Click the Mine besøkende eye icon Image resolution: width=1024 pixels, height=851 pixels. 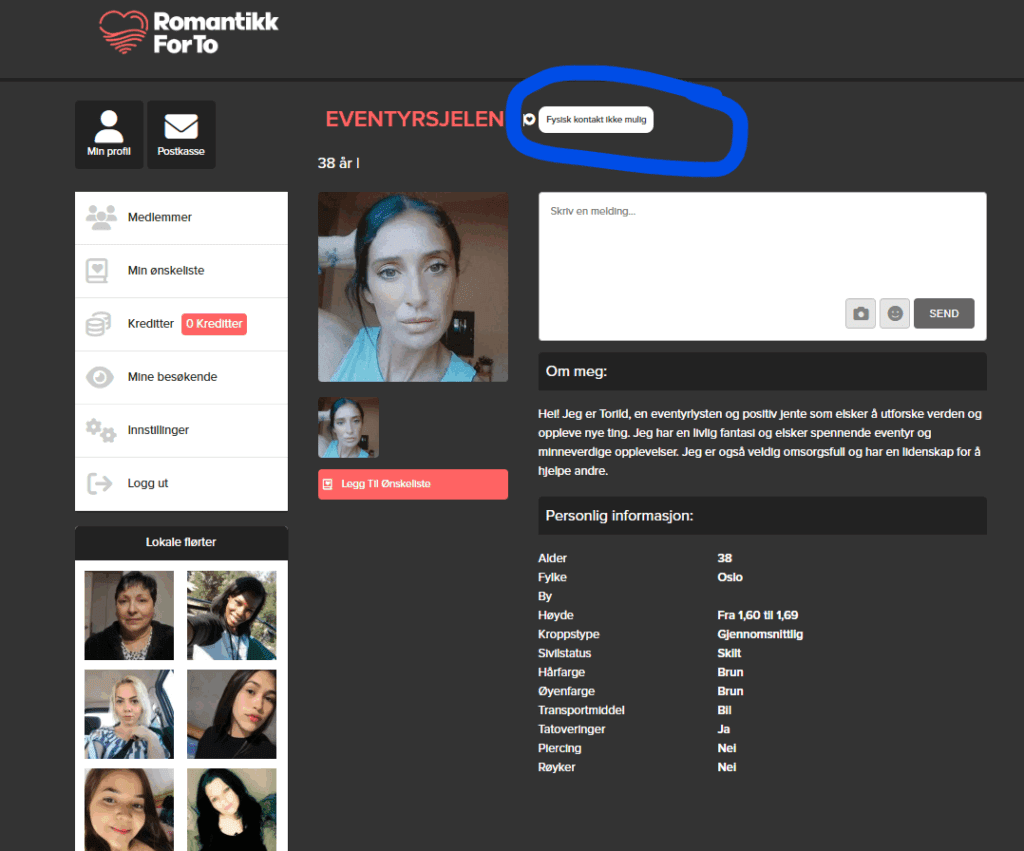[100, 377]
